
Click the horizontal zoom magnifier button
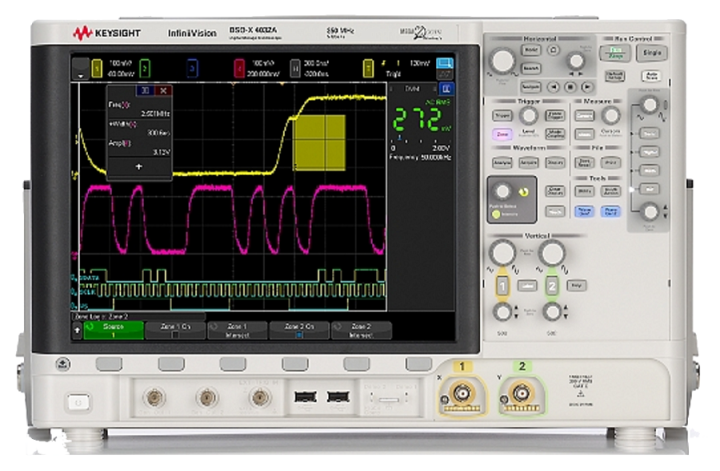coord(554,50)
